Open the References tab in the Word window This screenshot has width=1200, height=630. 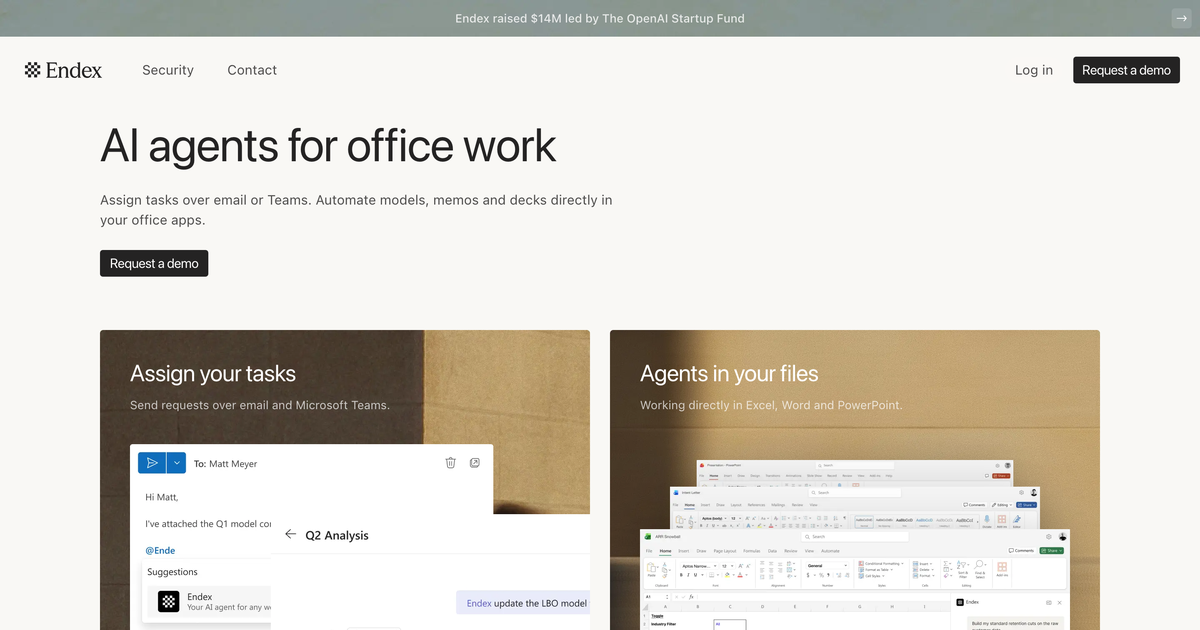pos(756,505)
